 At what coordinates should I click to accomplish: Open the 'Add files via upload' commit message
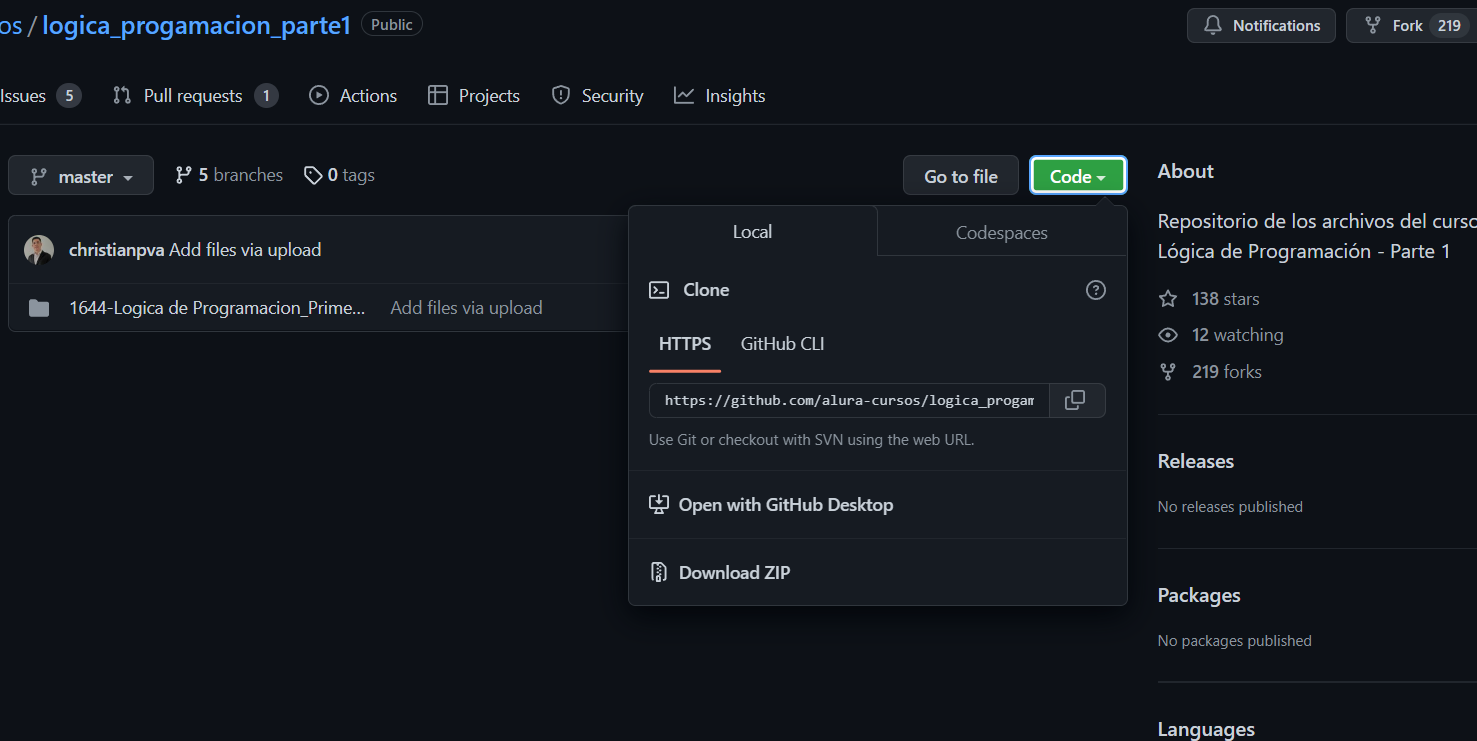[245, 250]
